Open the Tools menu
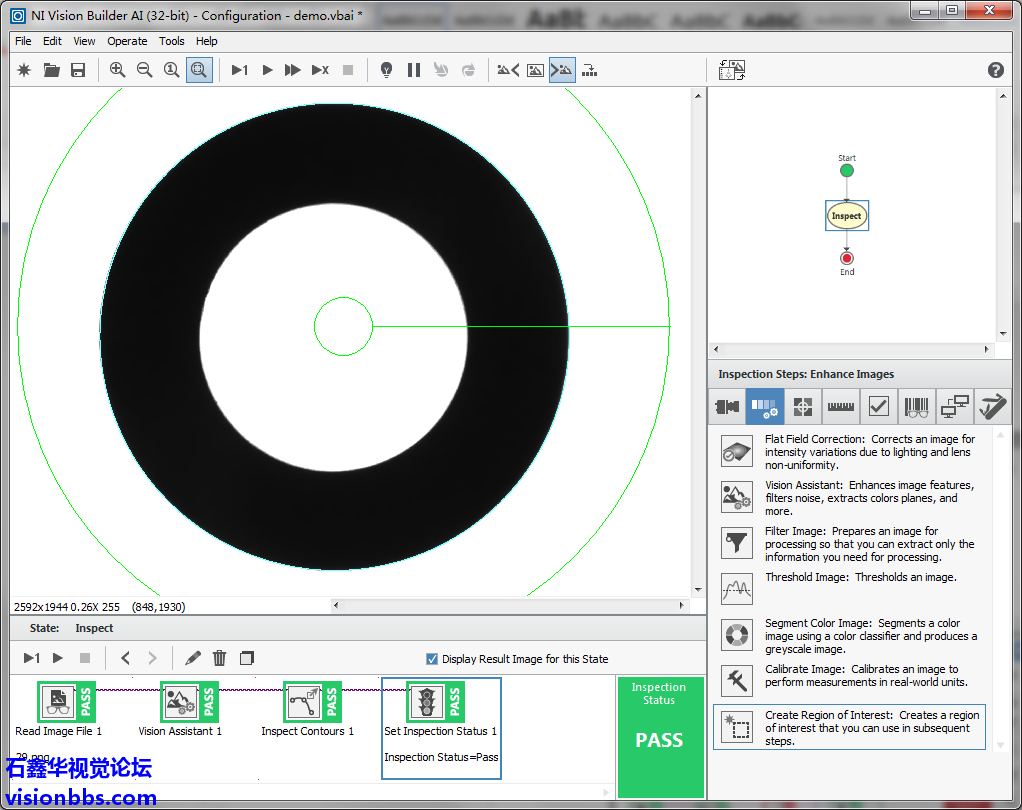The height and width of the screenshot is (810, 1022). [x=172, y=41]
